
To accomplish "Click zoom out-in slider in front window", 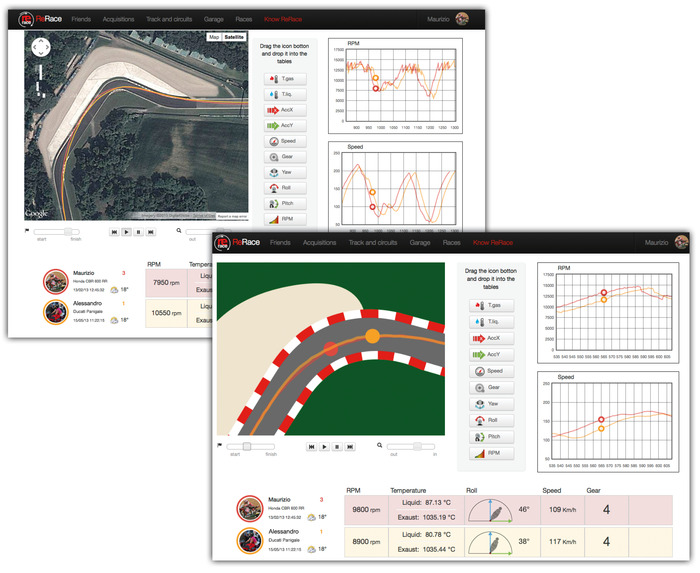I will 411,447.
